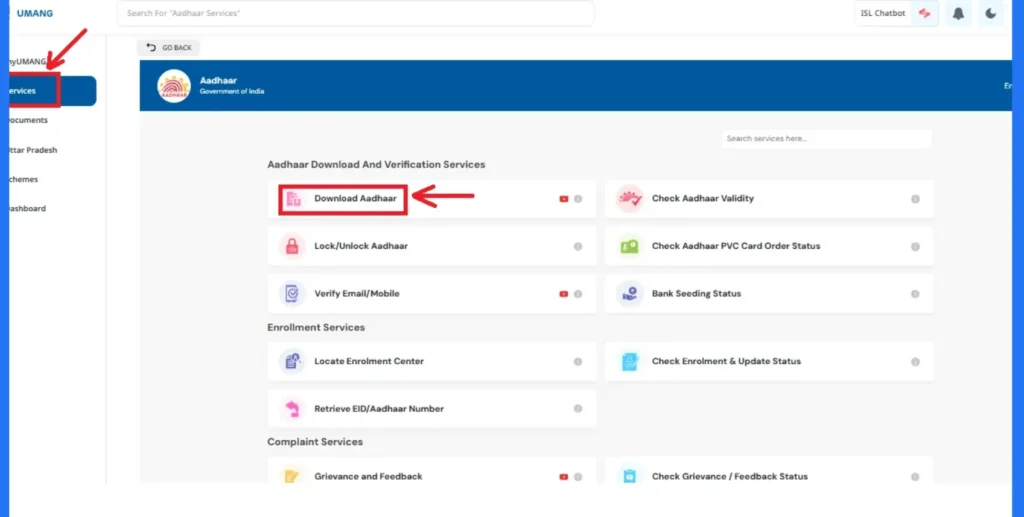Play the Verify Email/Mobile video icon
Screen dimensions: 1024x517
[564, 294]
